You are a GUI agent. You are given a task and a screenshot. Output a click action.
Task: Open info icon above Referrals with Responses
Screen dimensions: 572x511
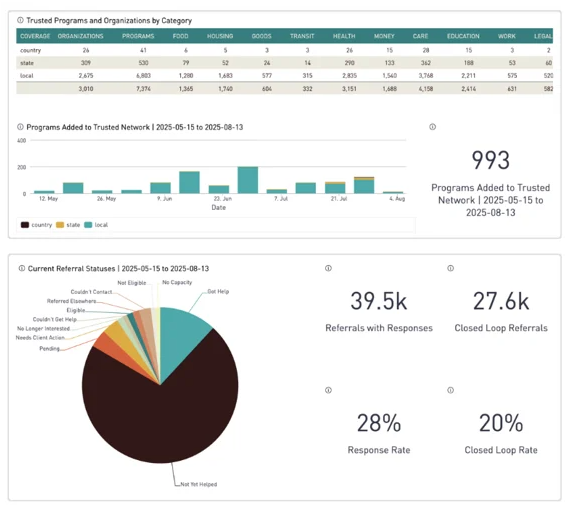click(x=328, y=268)
